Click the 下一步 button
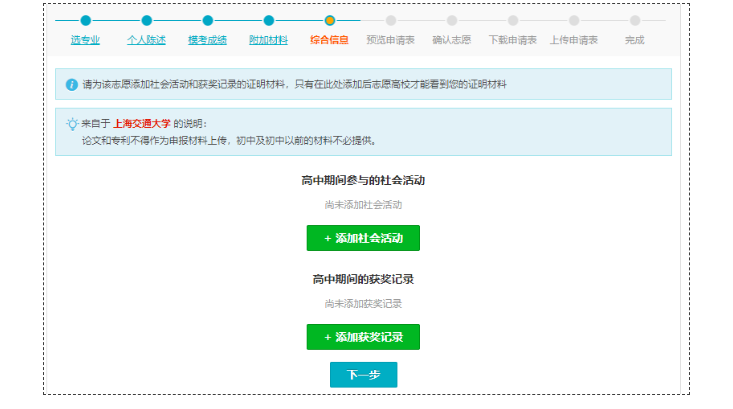The image size is (733, 409). [363, 375]
